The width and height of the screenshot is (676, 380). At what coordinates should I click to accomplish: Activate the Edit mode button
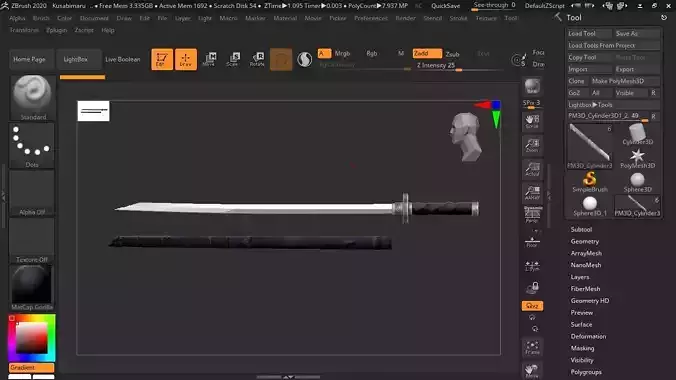click(x=162, y=59)
